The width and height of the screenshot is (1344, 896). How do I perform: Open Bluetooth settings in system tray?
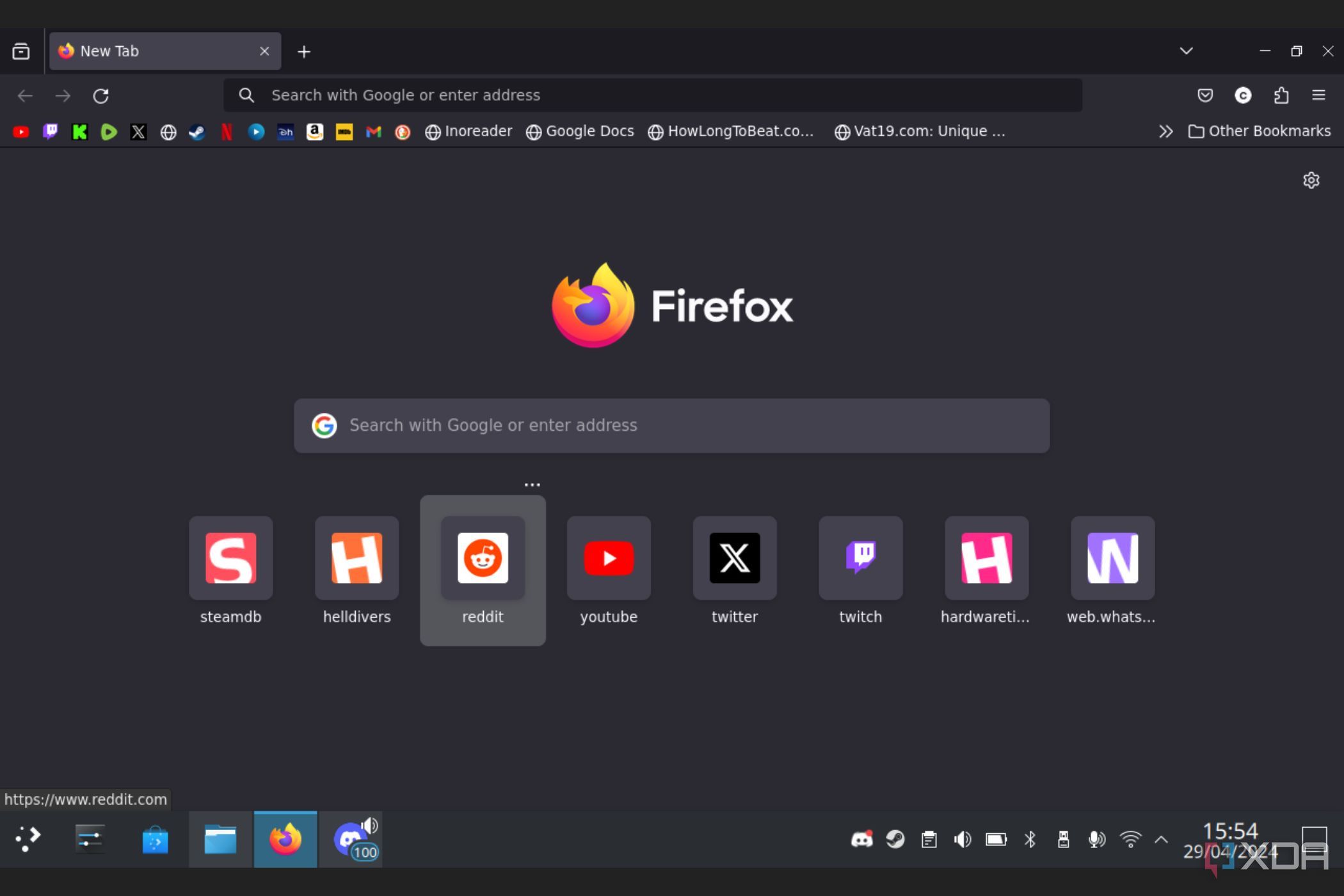(x=1030, y=839)
